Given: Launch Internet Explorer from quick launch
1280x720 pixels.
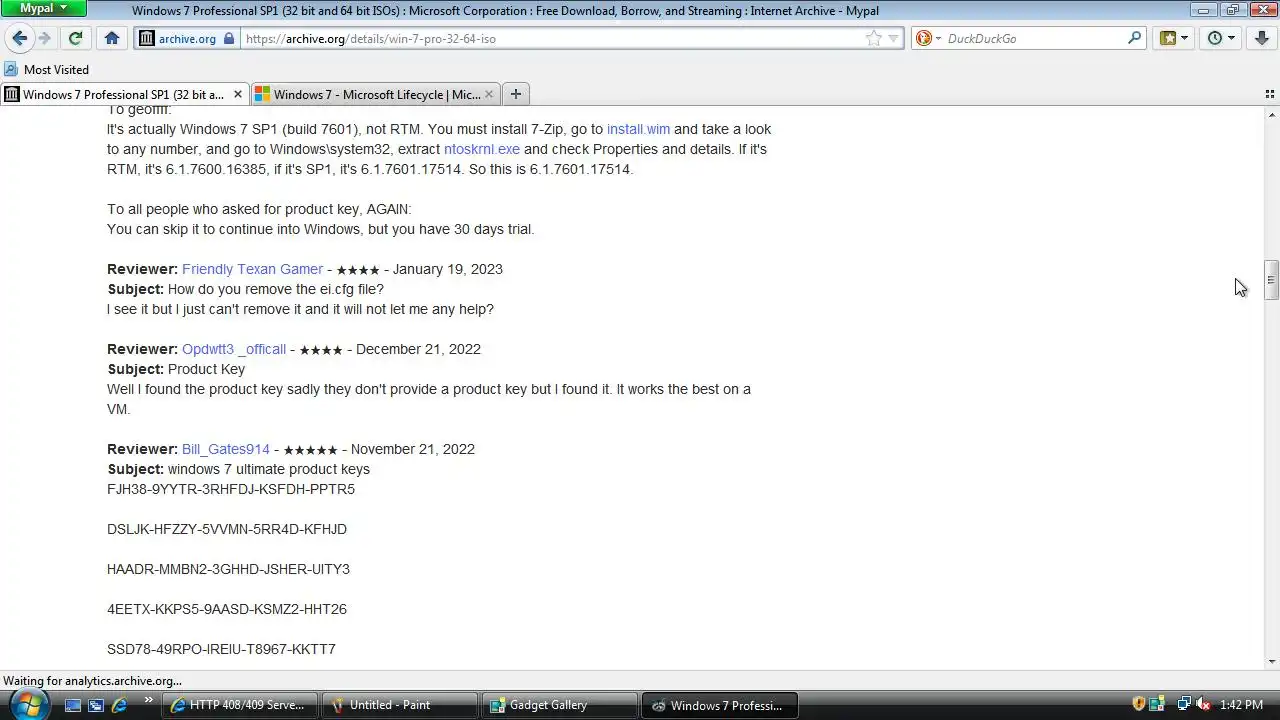Looking at the screenshot, I should click(119, 705).
